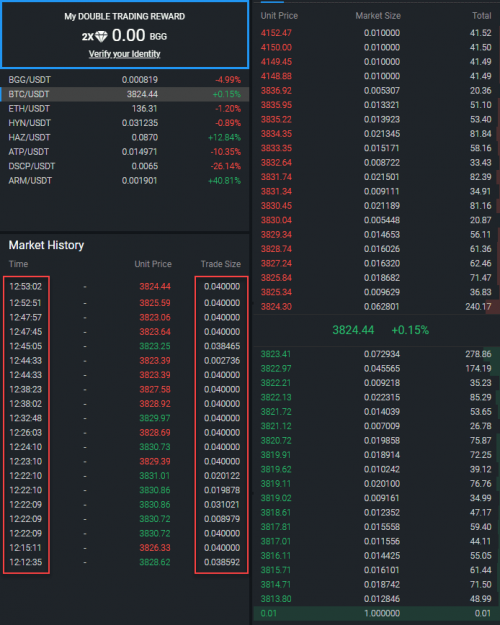Click the Trade Size header in Market History
The width and height of the screenshot is (500, 625).
click(x=220, y=264)
